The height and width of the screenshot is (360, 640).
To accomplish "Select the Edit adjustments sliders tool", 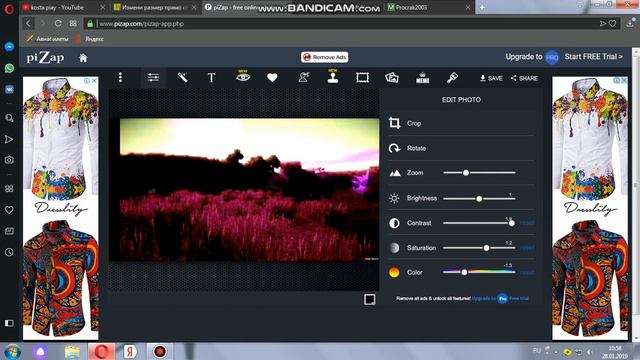I will click(153, 78).
